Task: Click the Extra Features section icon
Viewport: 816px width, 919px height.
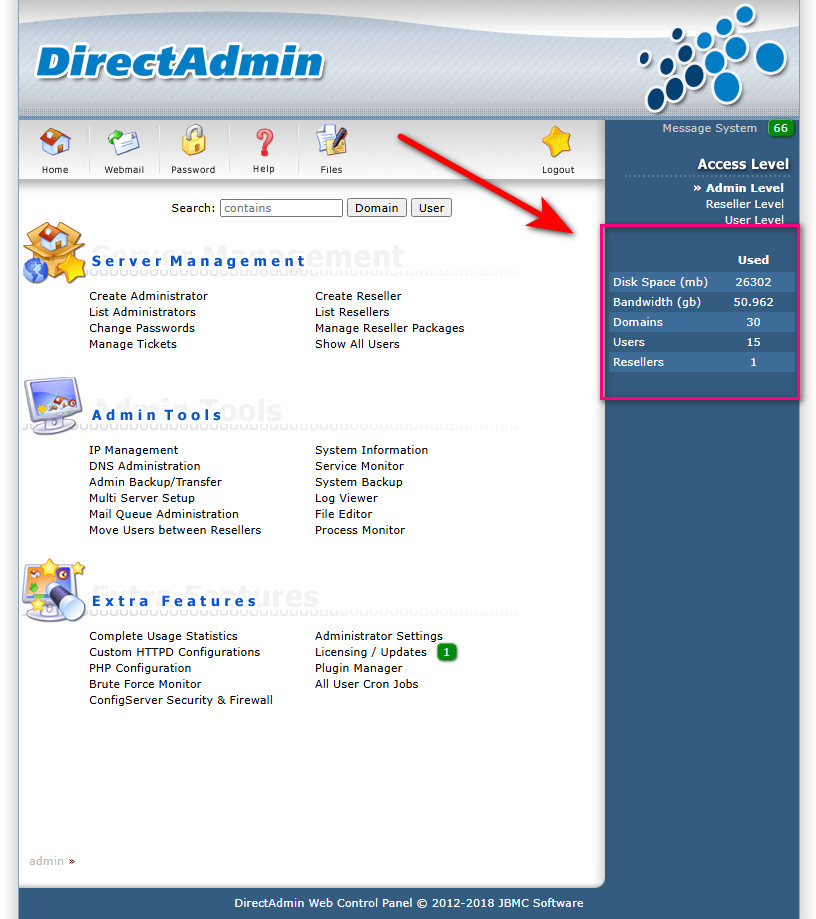Action: click(x=52, y=591)
